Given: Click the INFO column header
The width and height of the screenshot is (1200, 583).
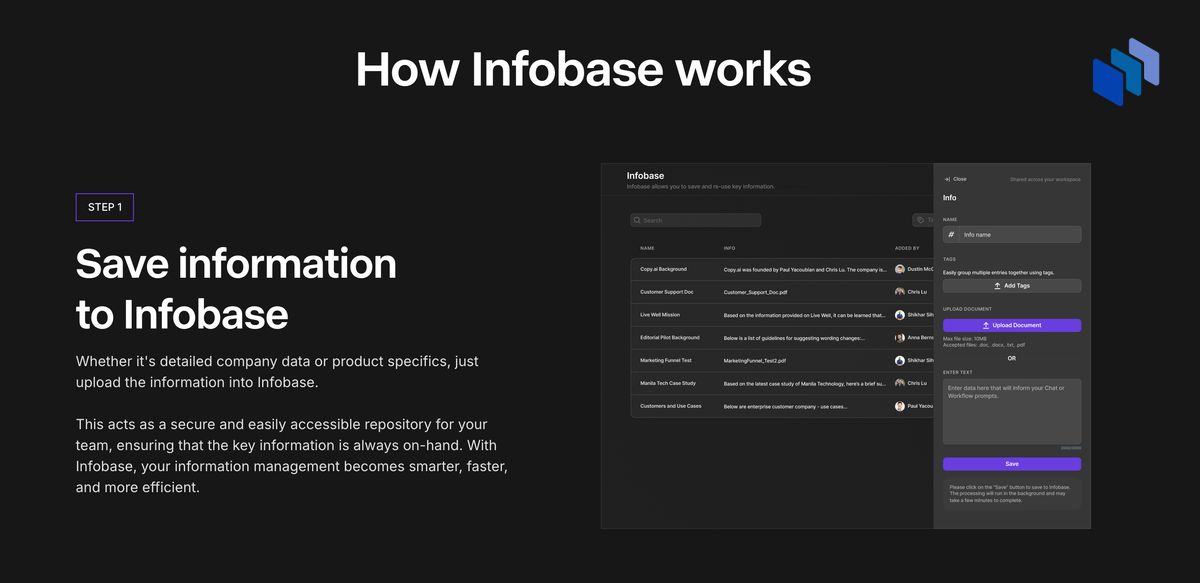Looking at the screenshot, I should pos(729,248).
